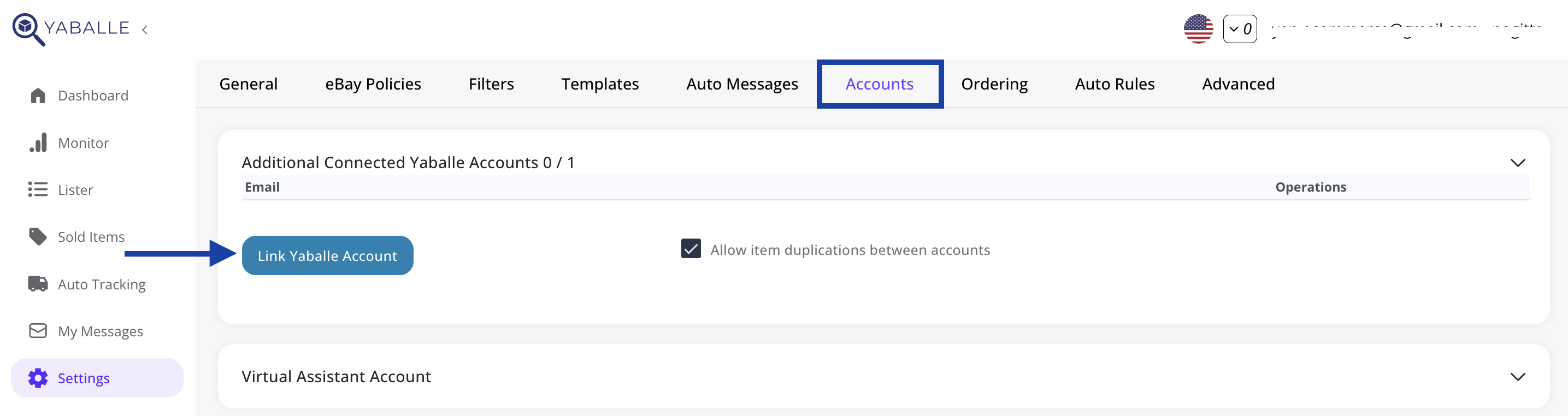Screen dimensions: 1568x416
Task: Open Sold Items in the sidebar
Action: point(91,236)
